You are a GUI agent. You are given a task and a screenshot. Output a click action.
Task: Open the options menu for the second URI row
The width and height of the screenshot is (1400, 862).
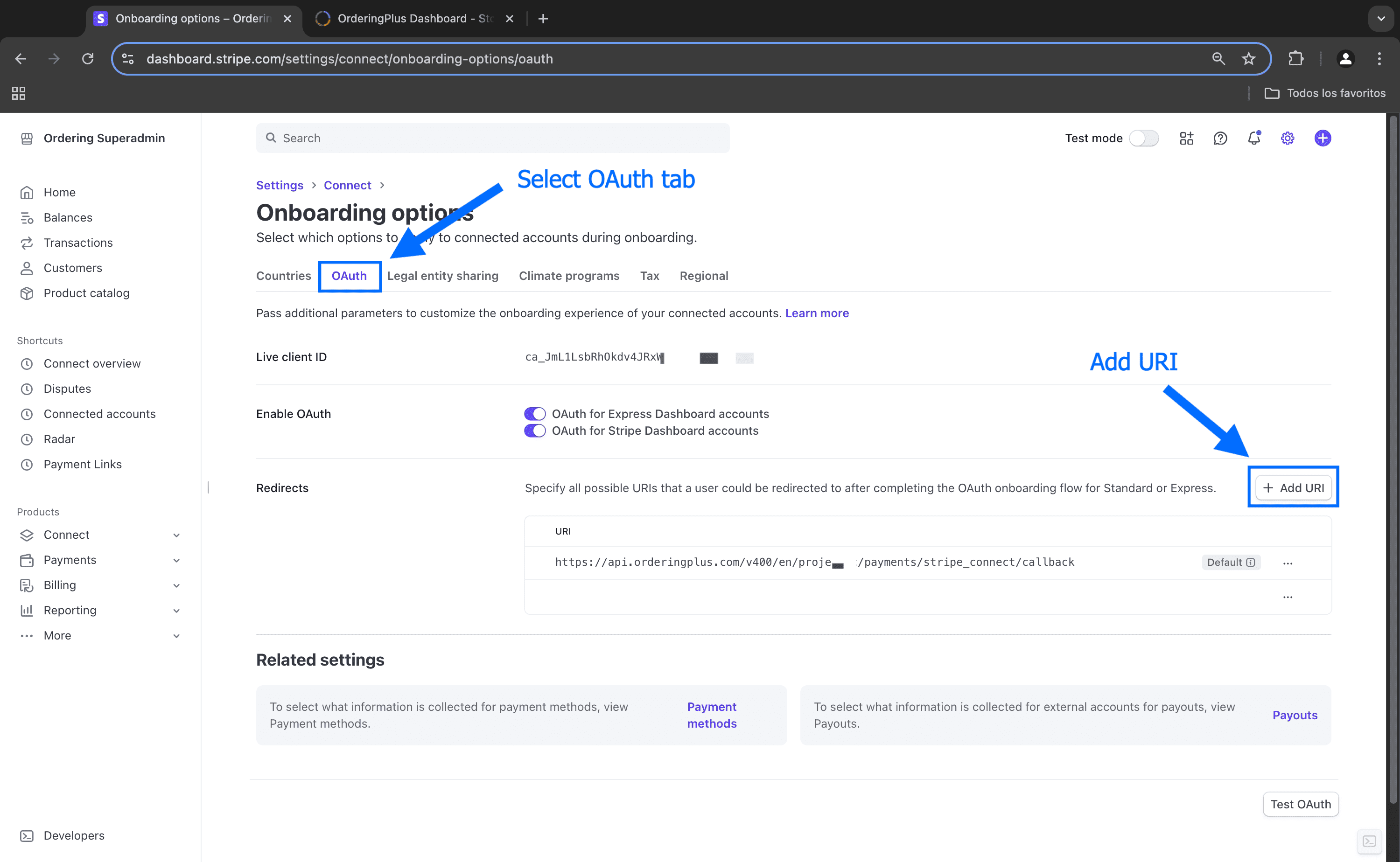(x=1287, y=597)
